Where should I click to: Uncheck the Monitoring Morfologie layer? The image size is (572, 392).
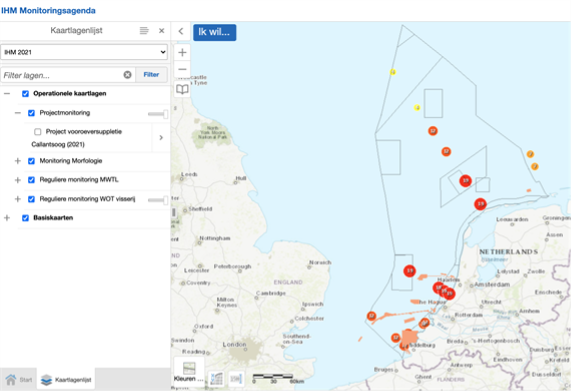[31, 161]
